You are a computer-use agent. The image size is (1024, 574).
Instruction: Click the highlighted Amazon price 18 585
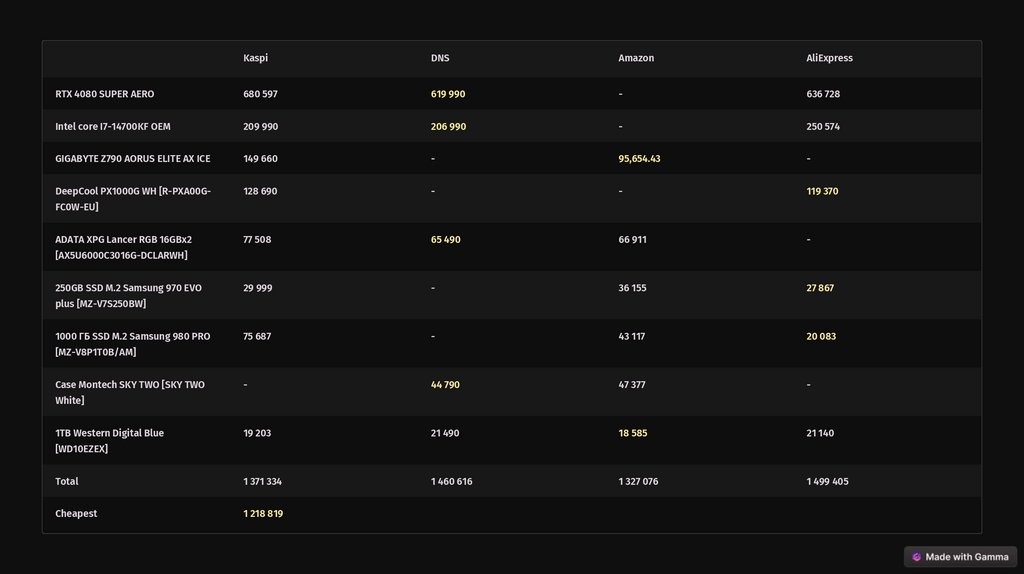tap(633, 433)
